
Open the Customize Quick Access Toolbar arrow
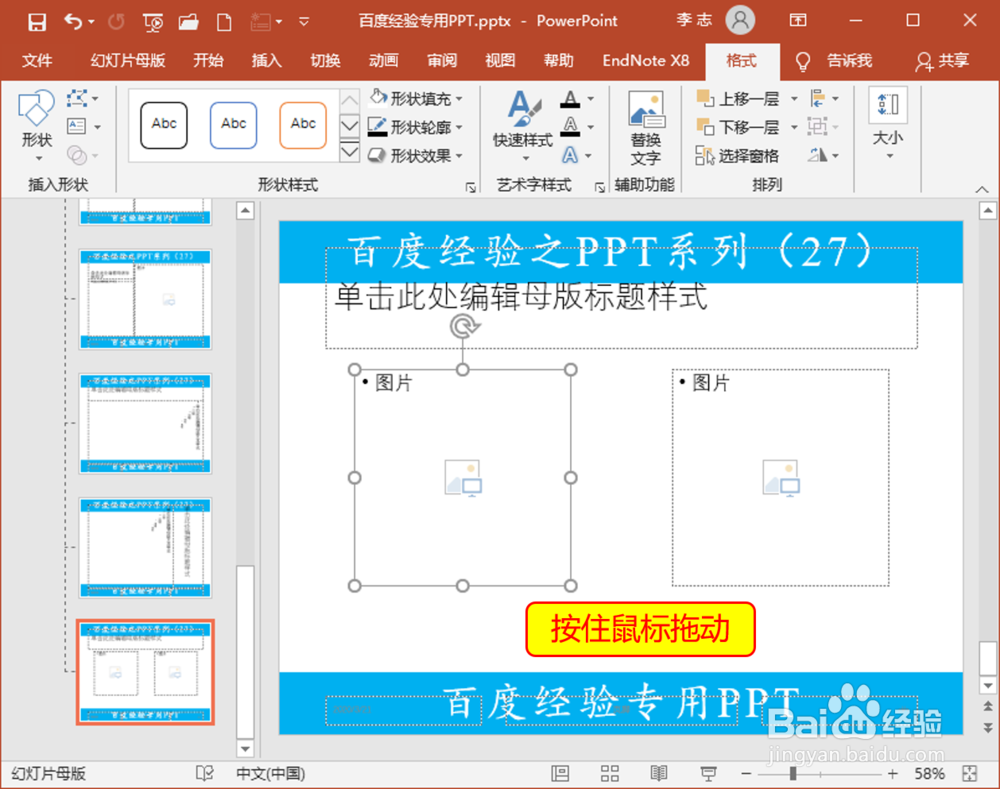(x=304, y=22)
